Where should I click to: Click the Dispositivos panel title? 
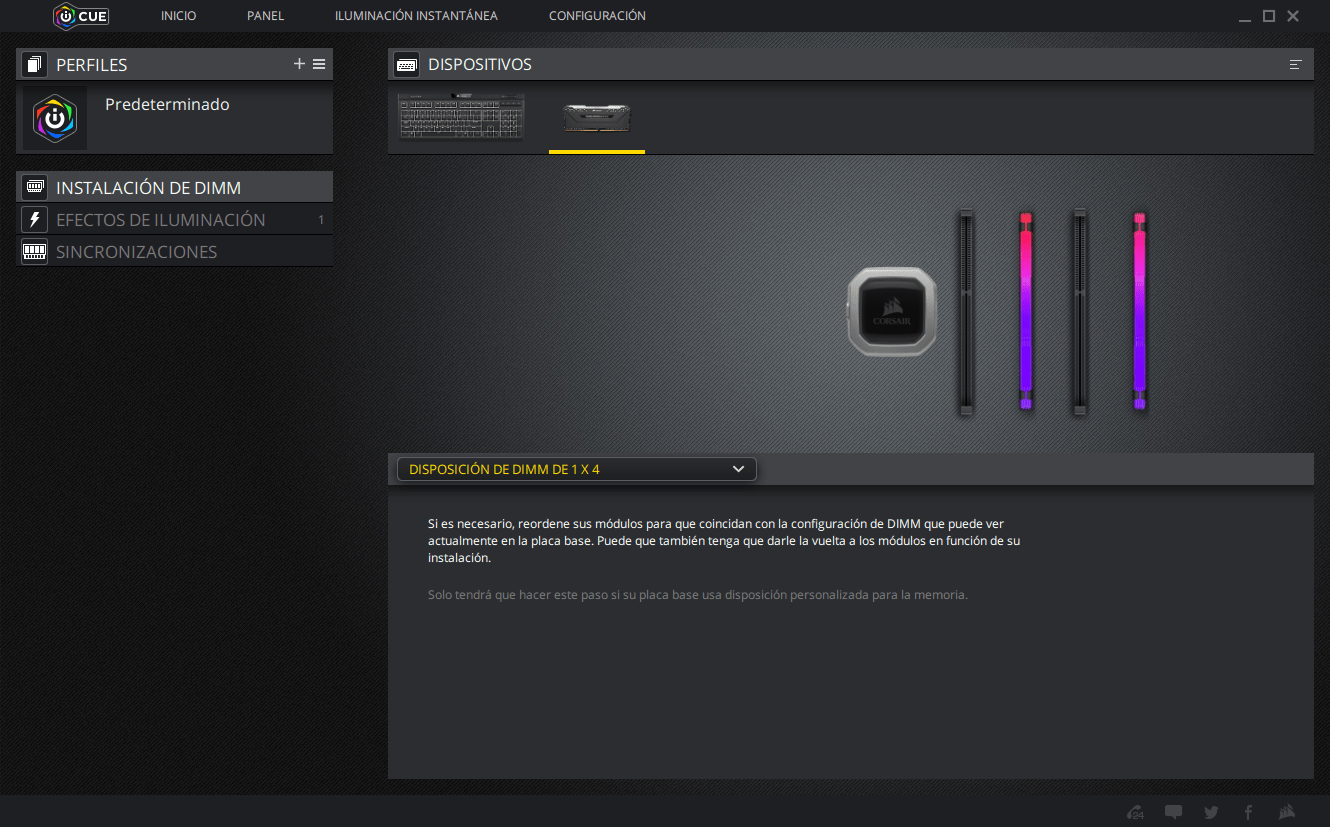click(x=480, y=65)
